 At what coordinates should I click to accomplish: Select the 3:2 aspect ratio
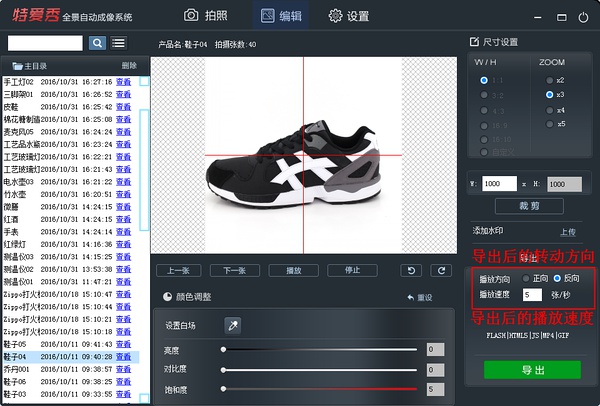pyautogui.click(x=484, y=95)
